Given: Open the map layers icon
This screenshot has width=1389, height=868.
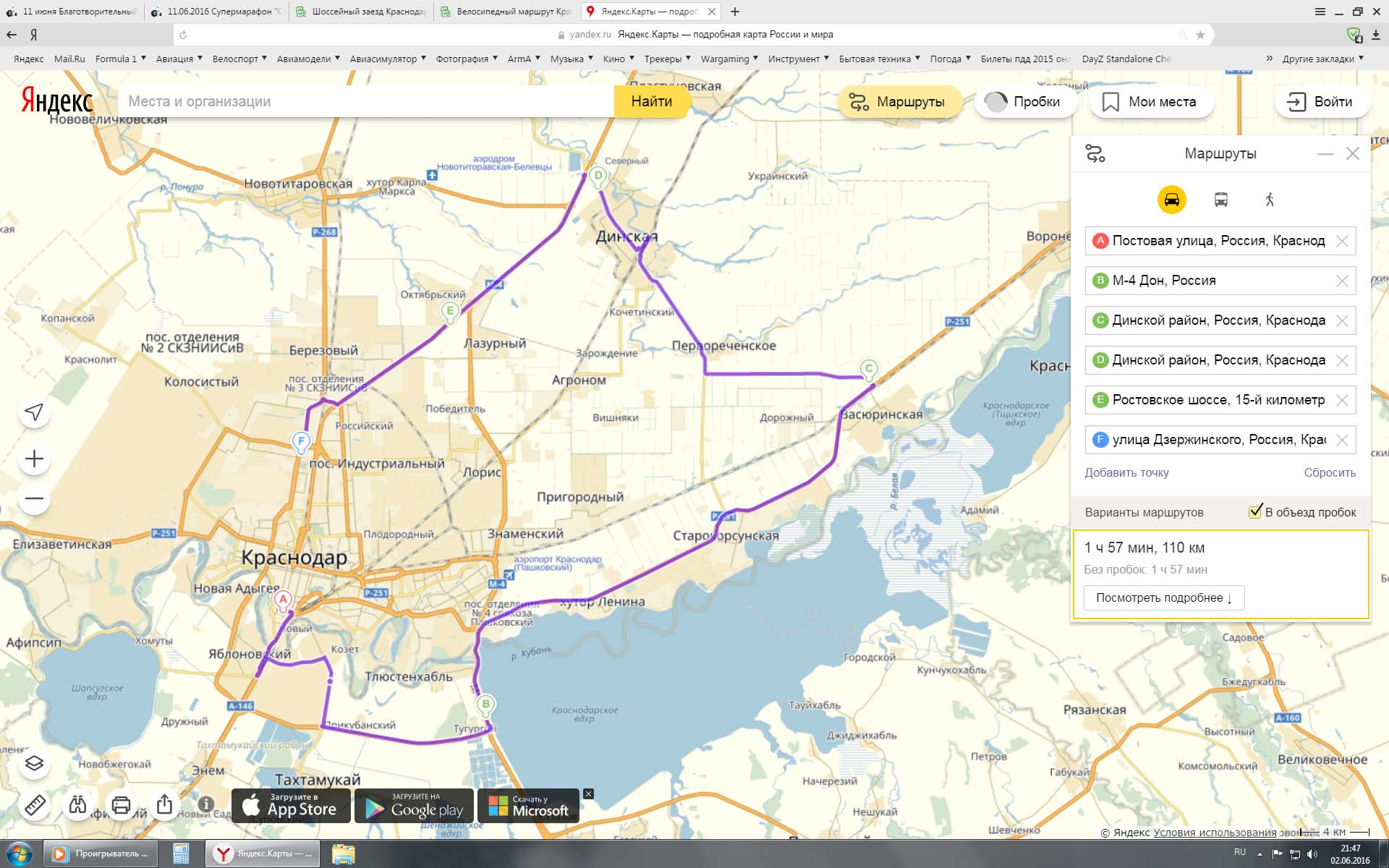Looking at the screenshot, I should [34, 763].
